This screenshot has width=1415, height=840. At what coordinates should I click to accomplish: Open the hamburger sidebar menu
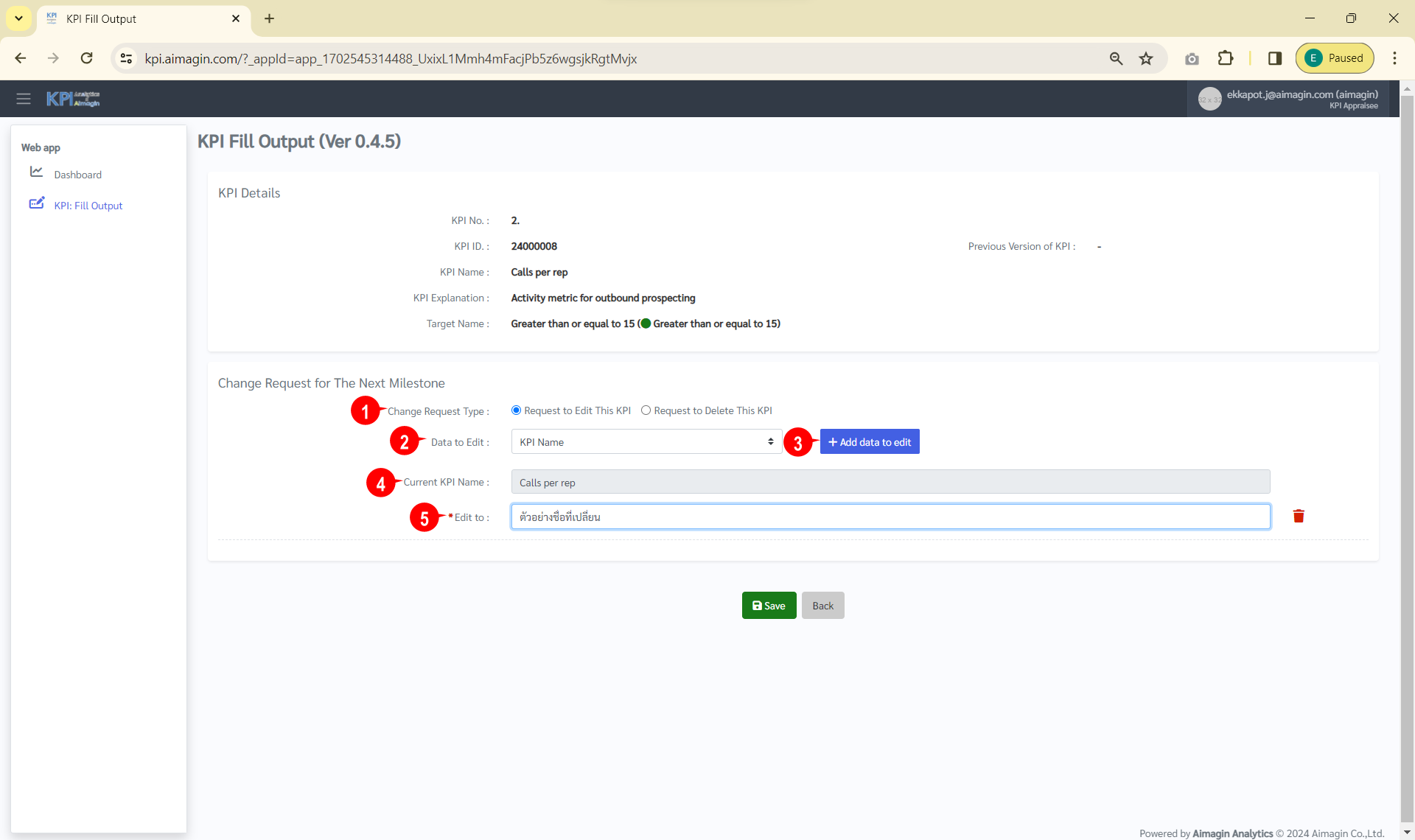click(x=24, y=99)
